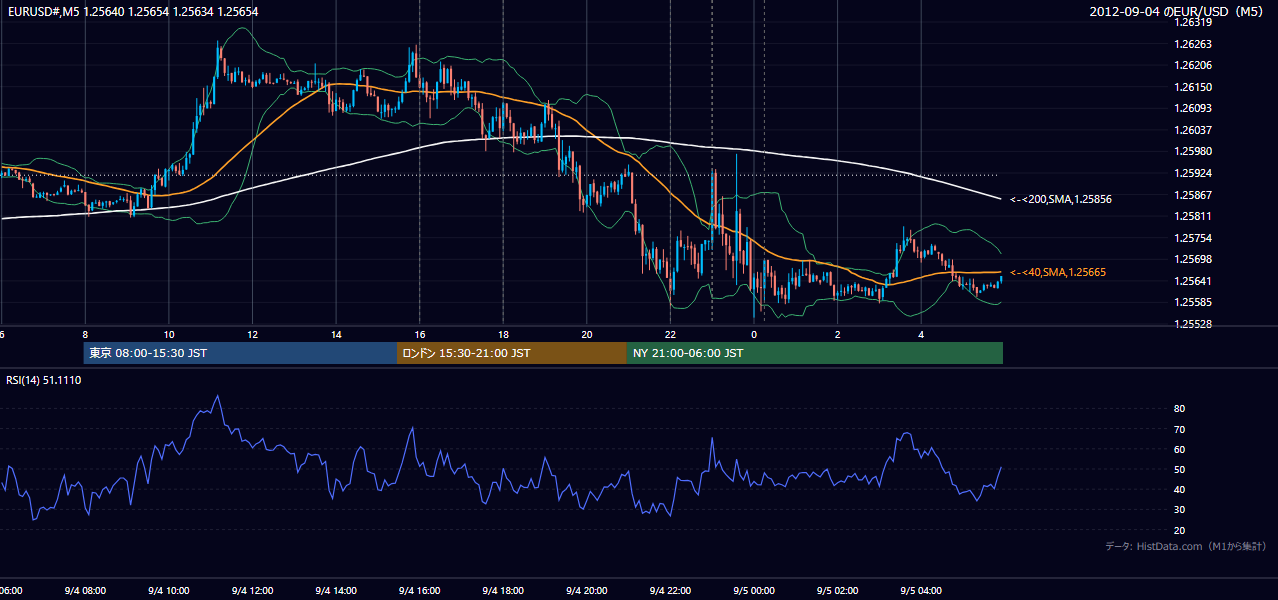Click the RSI axis value 30

coord(1179,509)
